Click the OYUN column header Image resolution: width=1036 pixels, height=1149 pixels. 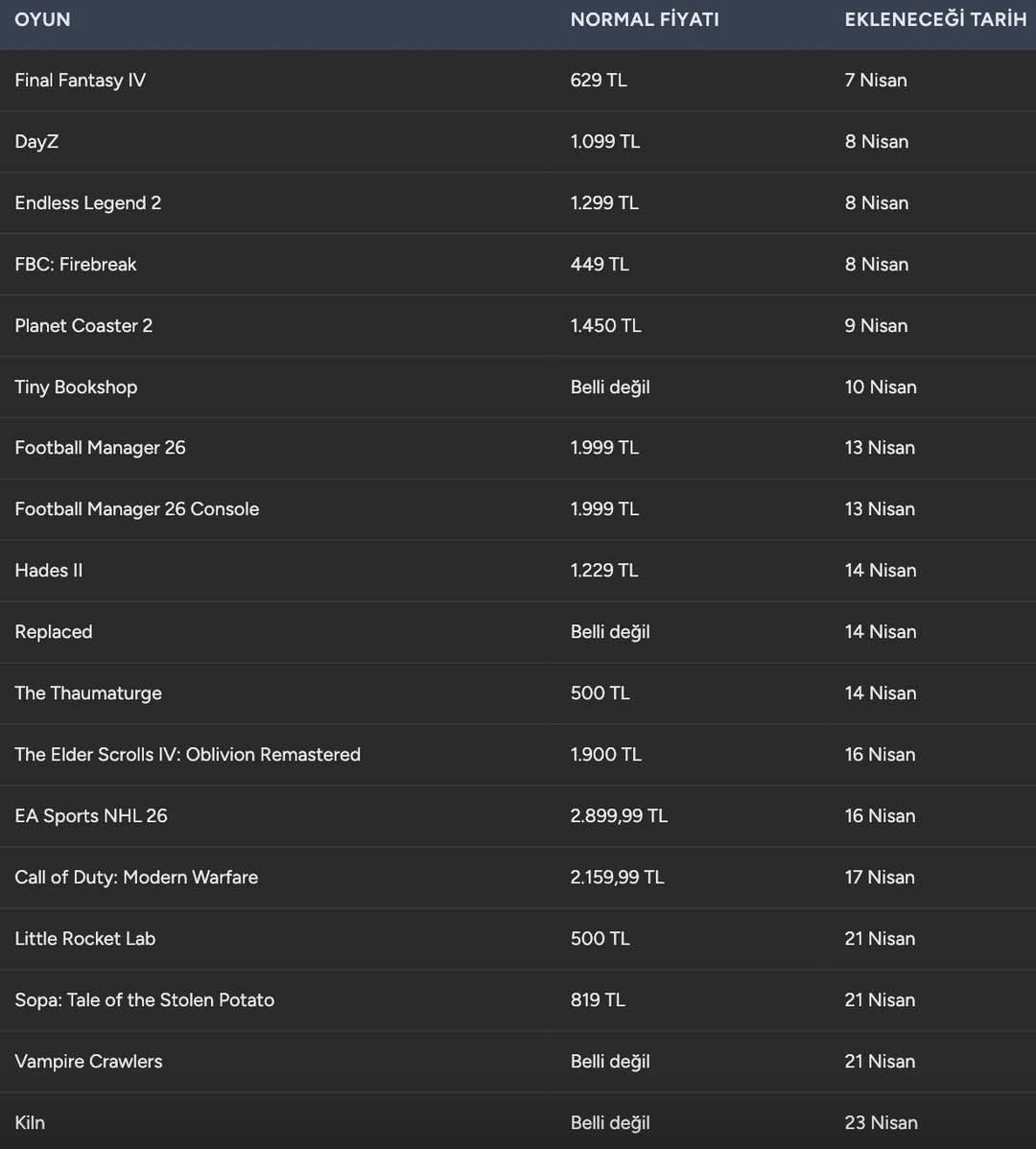tap(42, 20)
